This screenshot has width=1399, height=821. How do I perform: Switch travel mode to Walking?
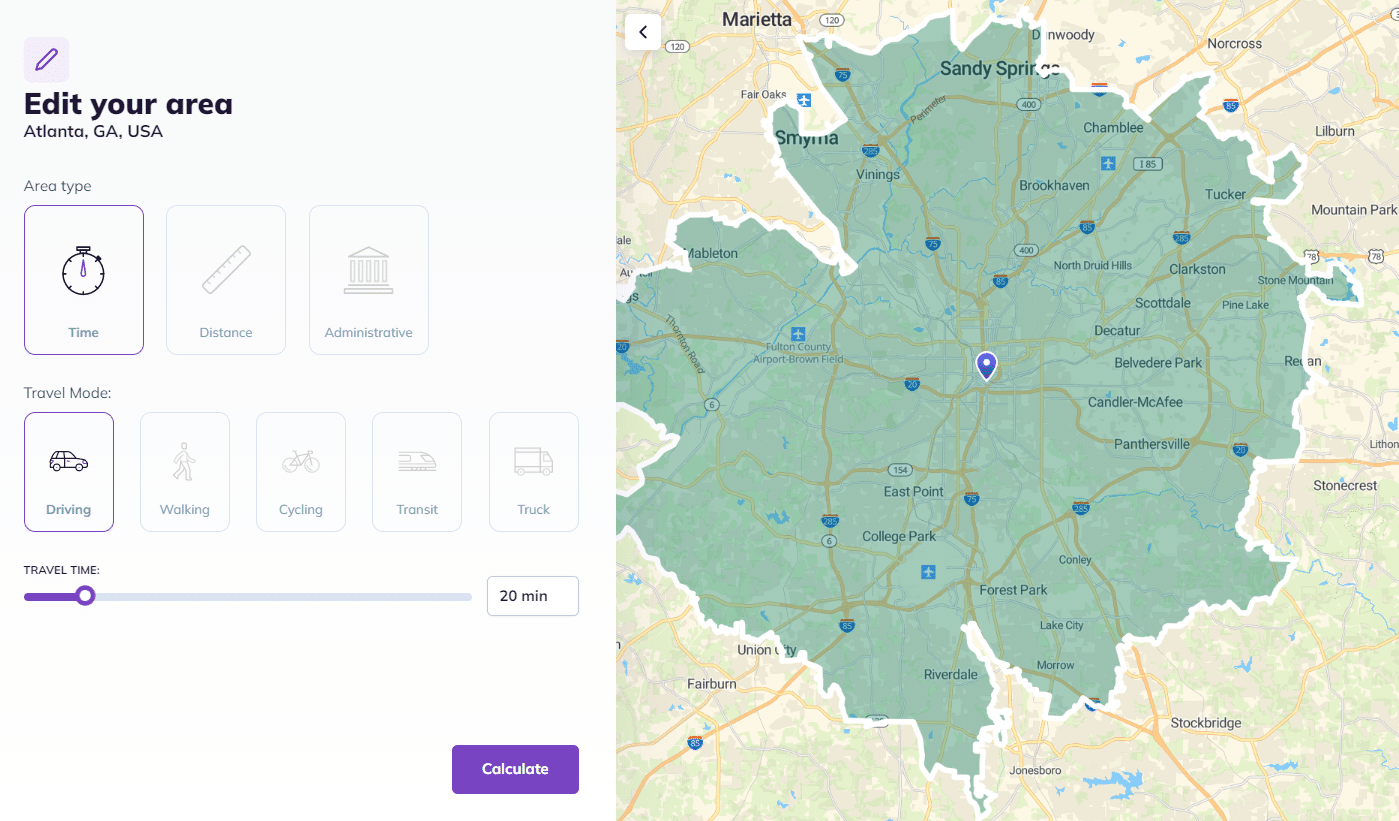pos(185,472)
